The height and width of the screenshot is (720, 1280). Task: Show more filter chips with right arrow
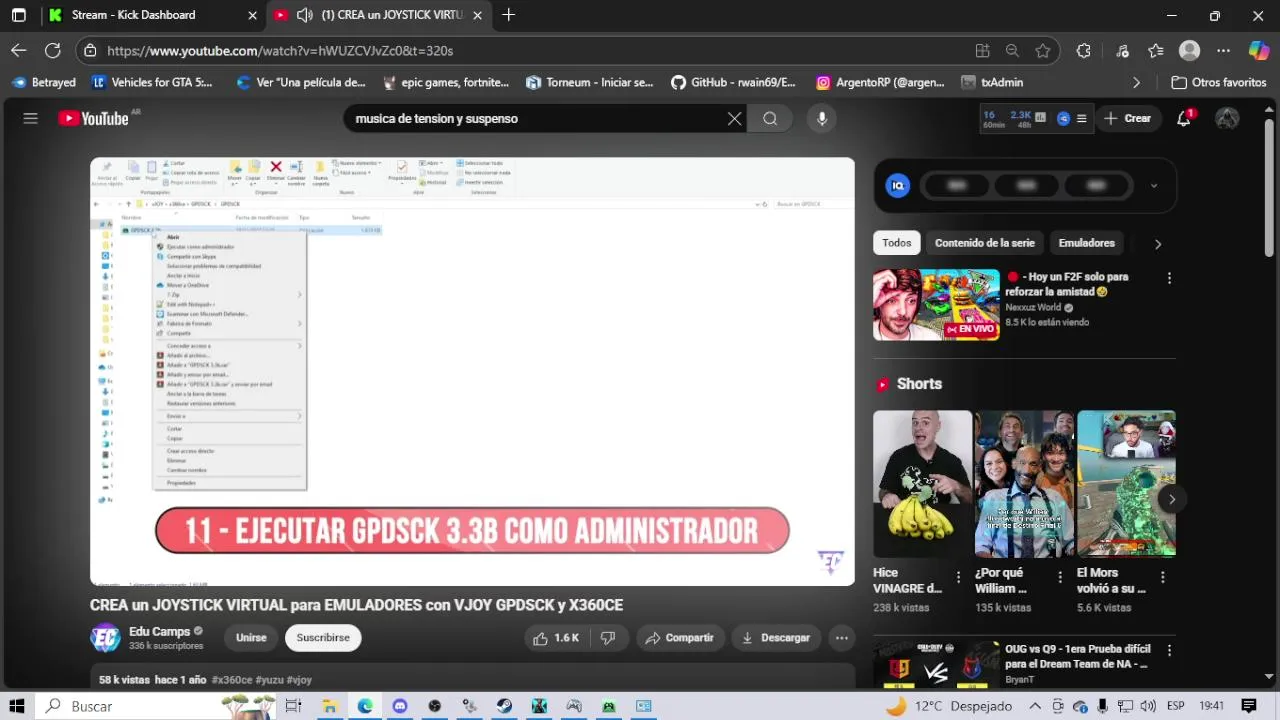[x=1158, y=243]
